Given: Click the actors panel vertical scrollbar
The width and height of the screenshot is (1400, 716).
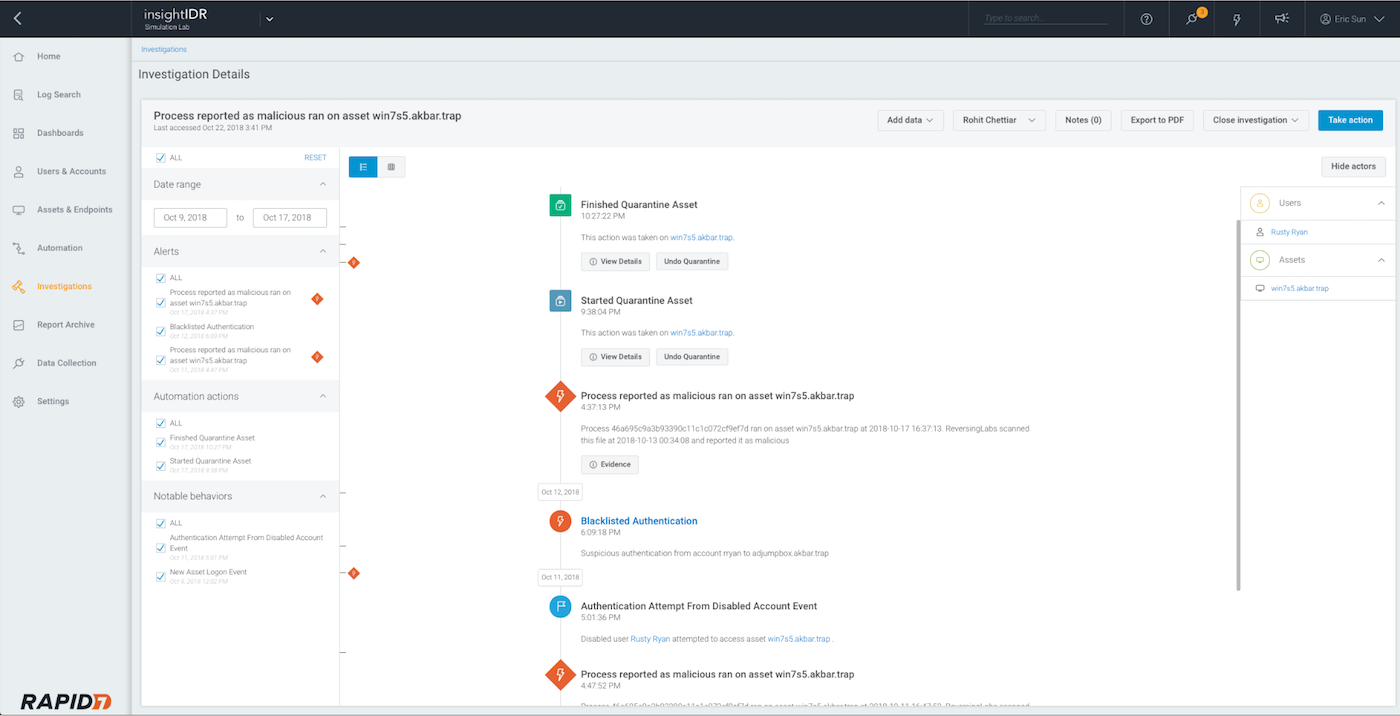Looking at the screenshot, I should (1239, 400).
